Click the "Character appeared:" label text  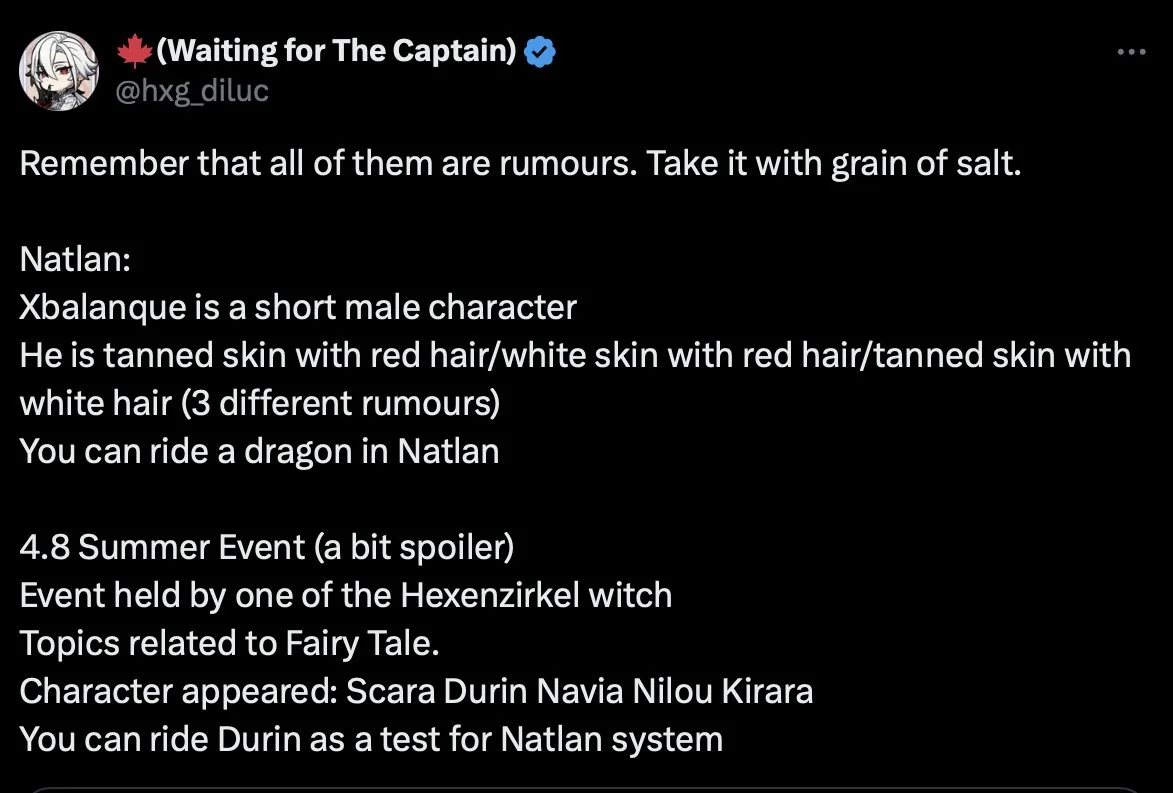(174, 692)
